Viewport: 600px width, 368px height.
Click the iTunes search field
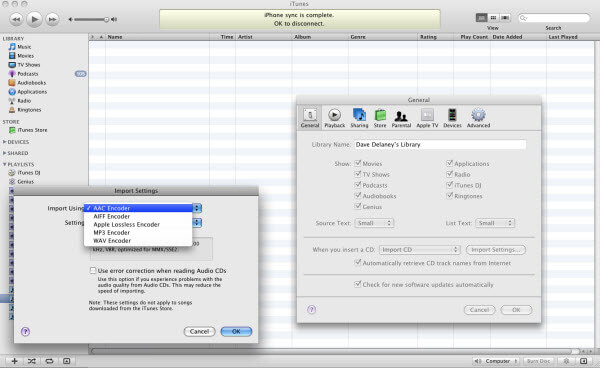coord(554,18)
